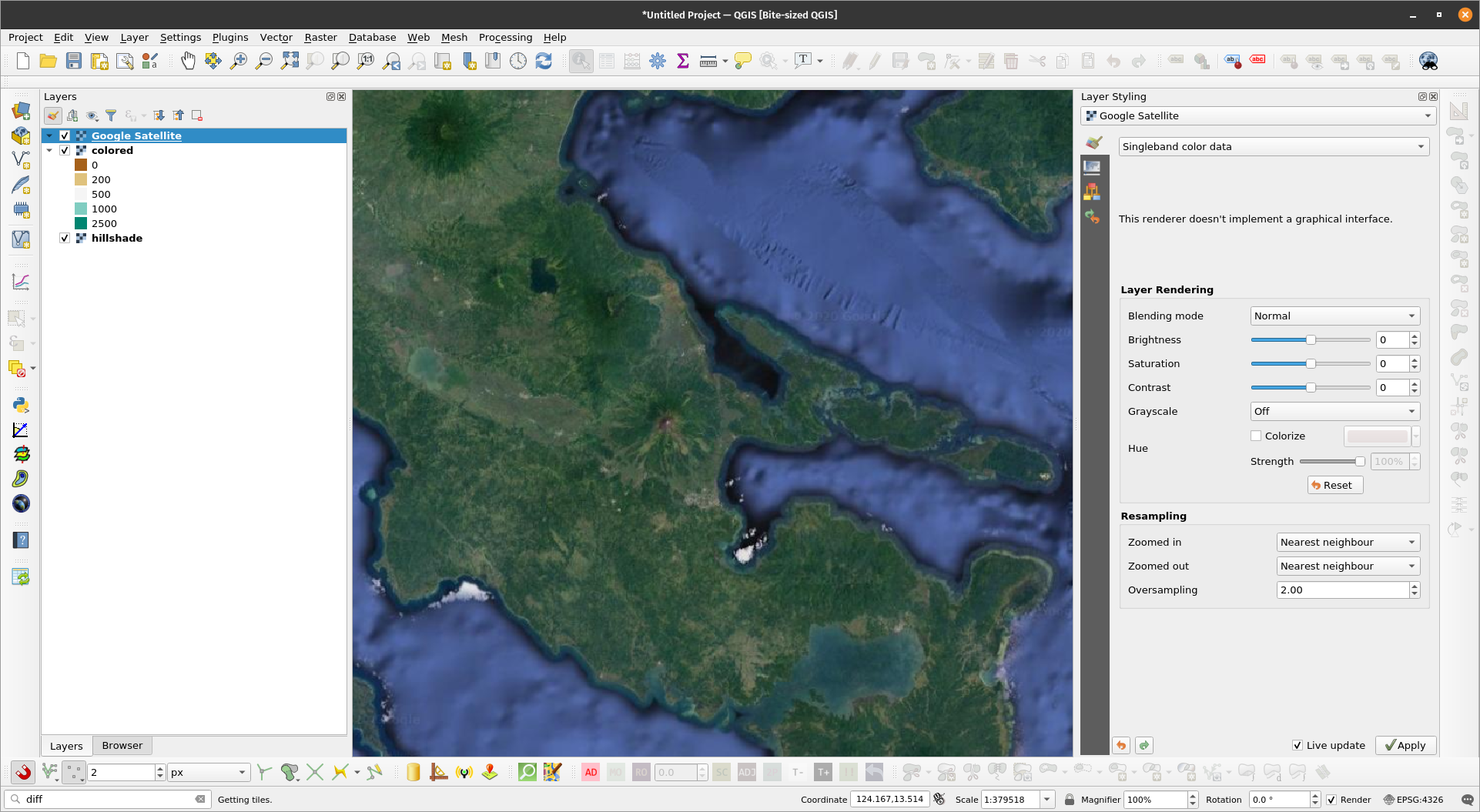Open the Field Calculator sigma icon

click(x=682, y=61)
